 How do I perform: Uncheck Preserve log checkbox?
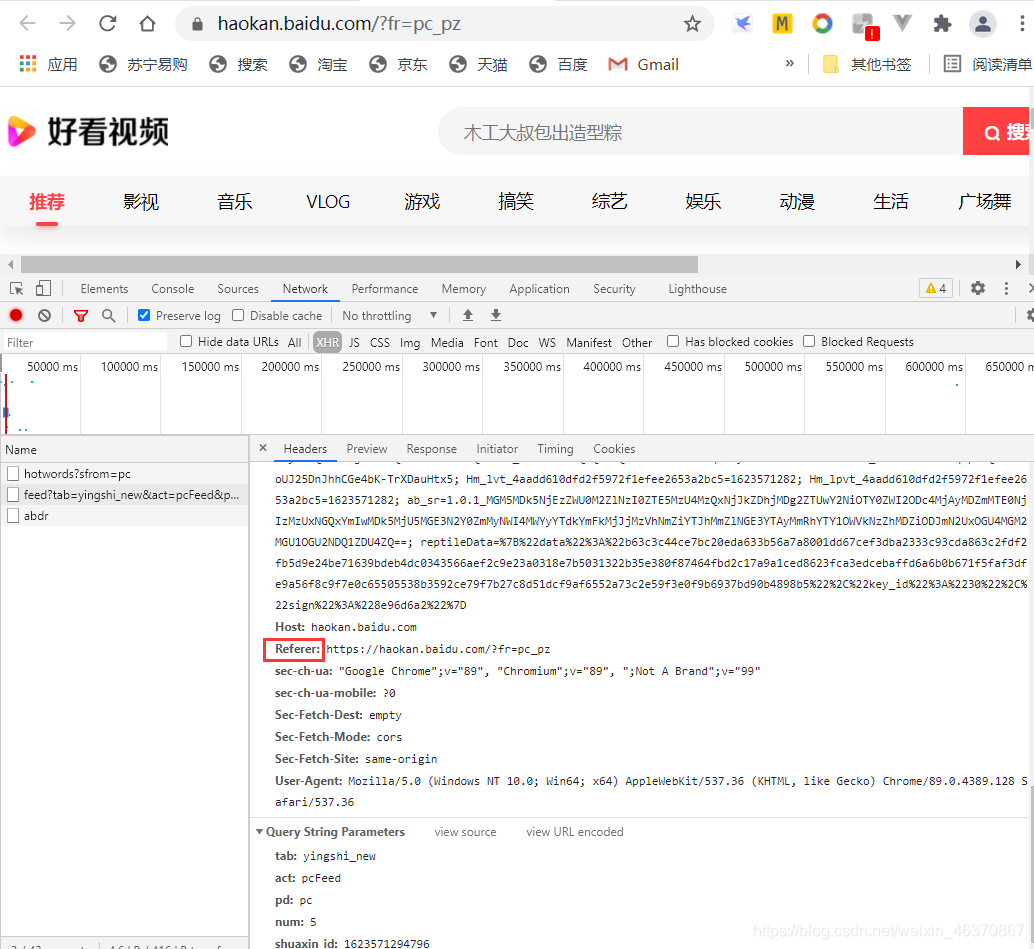pos(144,315)
